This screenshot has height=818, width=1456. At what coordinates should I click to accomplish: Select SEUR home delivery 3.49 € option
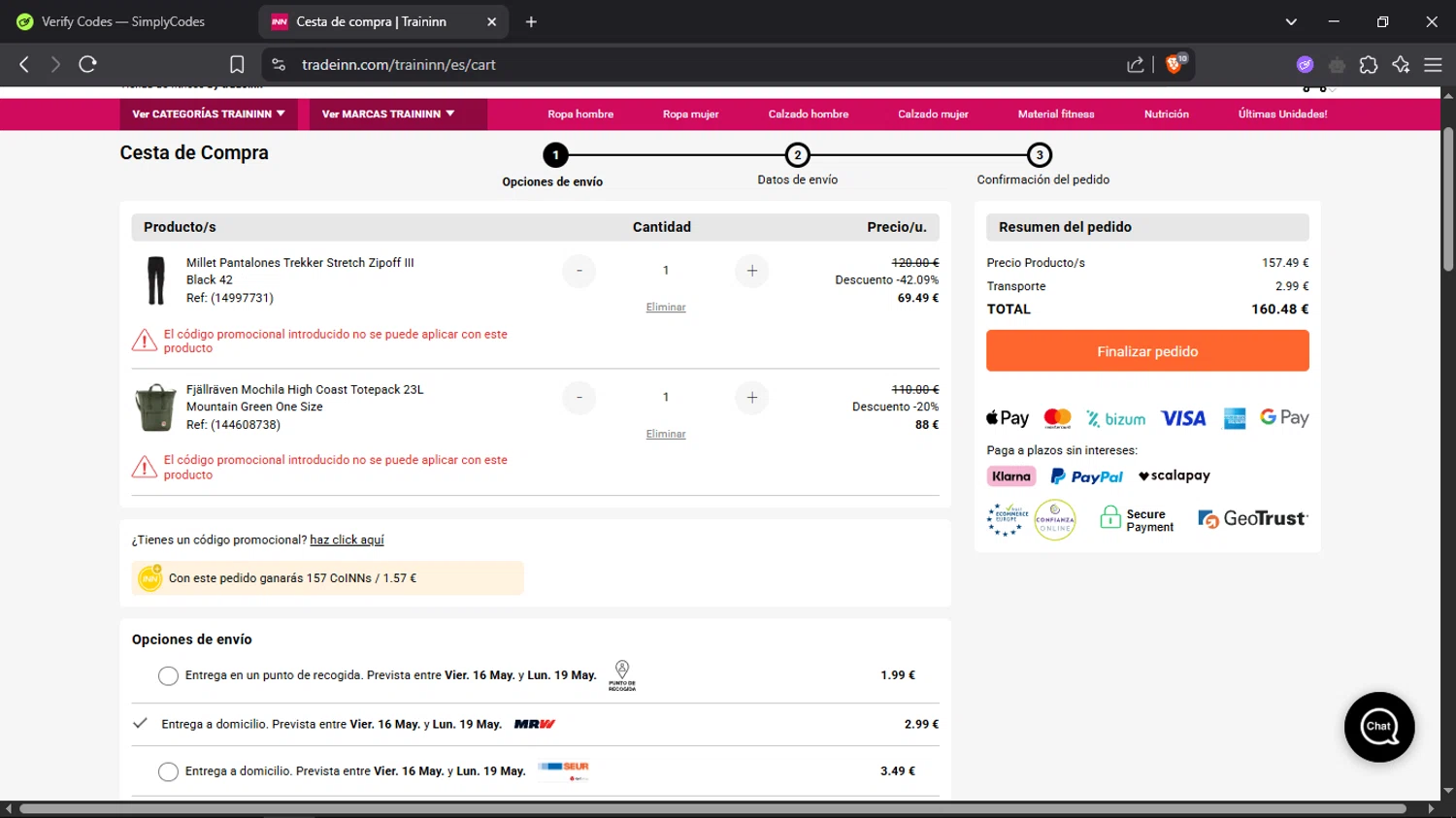pos(168,771)
